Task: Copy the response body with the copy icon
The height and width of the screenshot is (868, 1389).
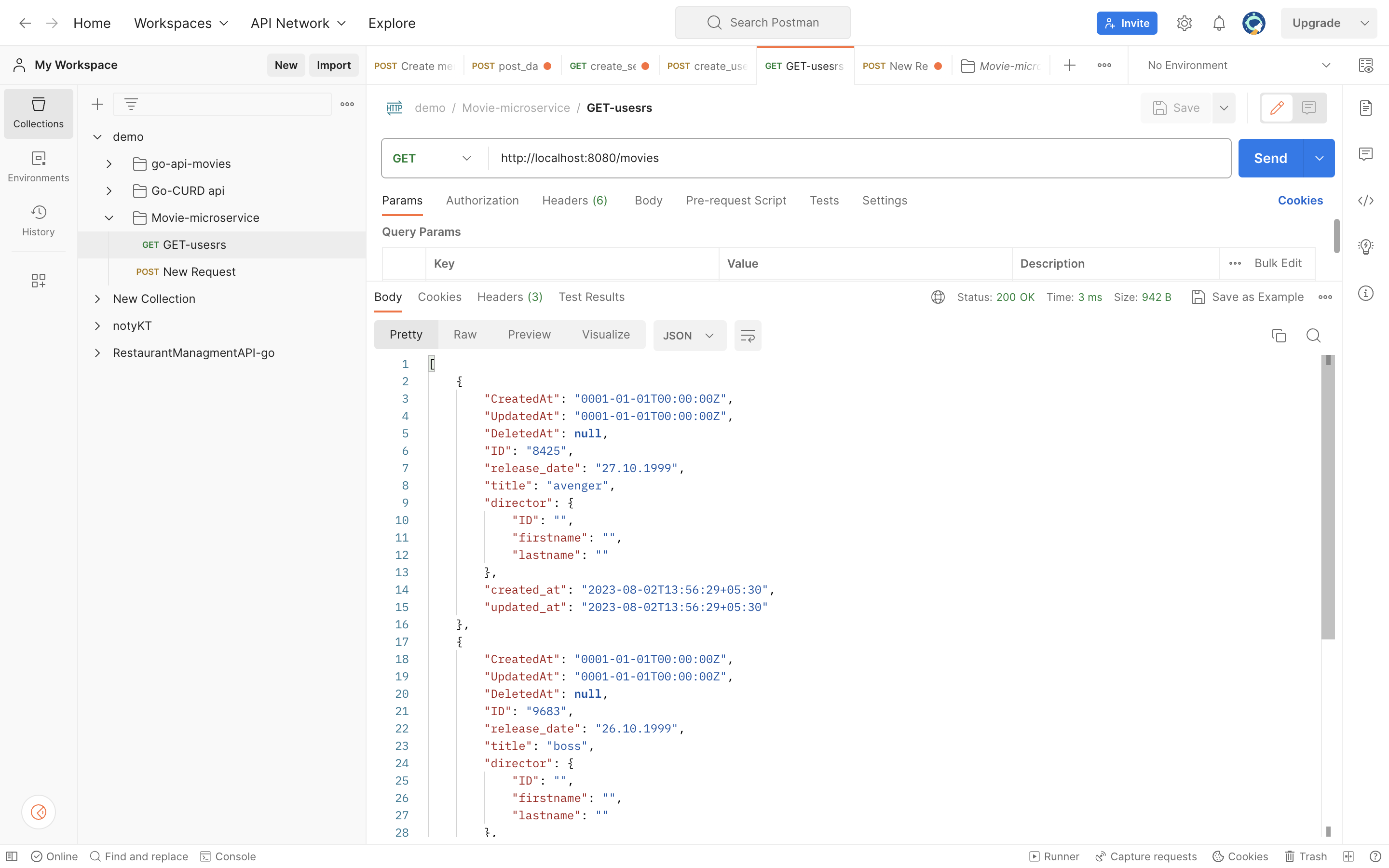Action: [x=1279, y=335]
